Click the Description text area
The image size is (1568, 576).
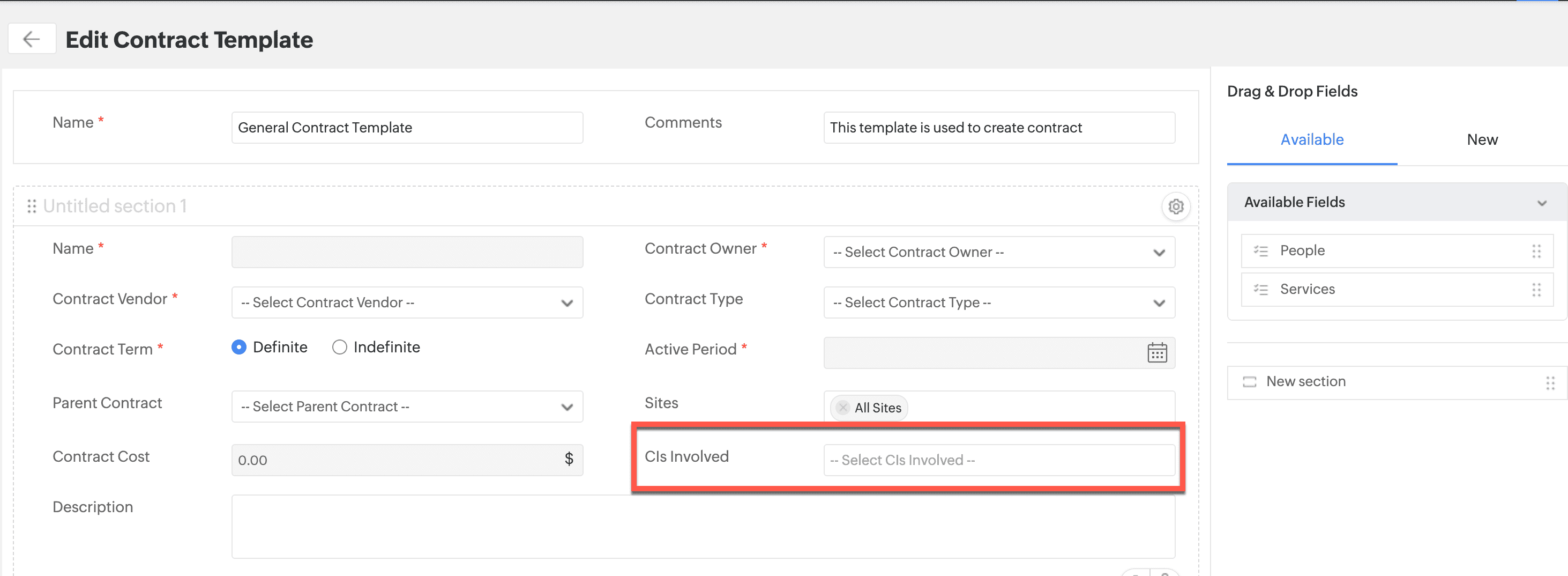(x=703, y=526)
